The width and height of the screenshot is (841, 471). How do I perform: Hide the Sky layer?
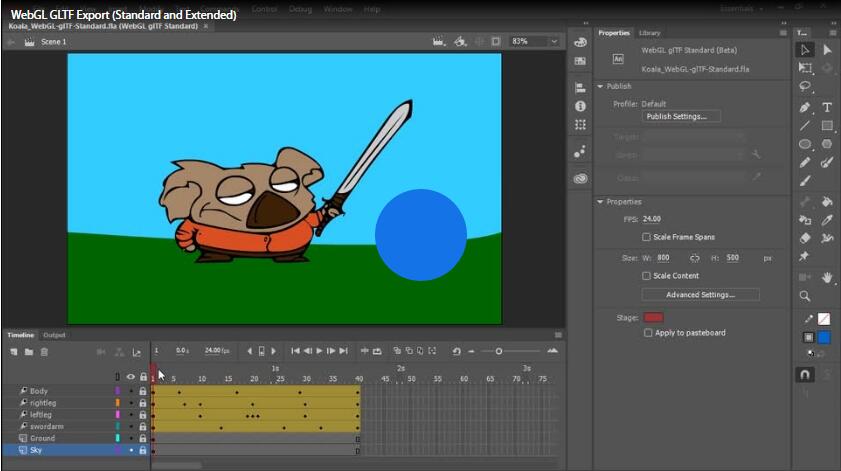(131, 450)
